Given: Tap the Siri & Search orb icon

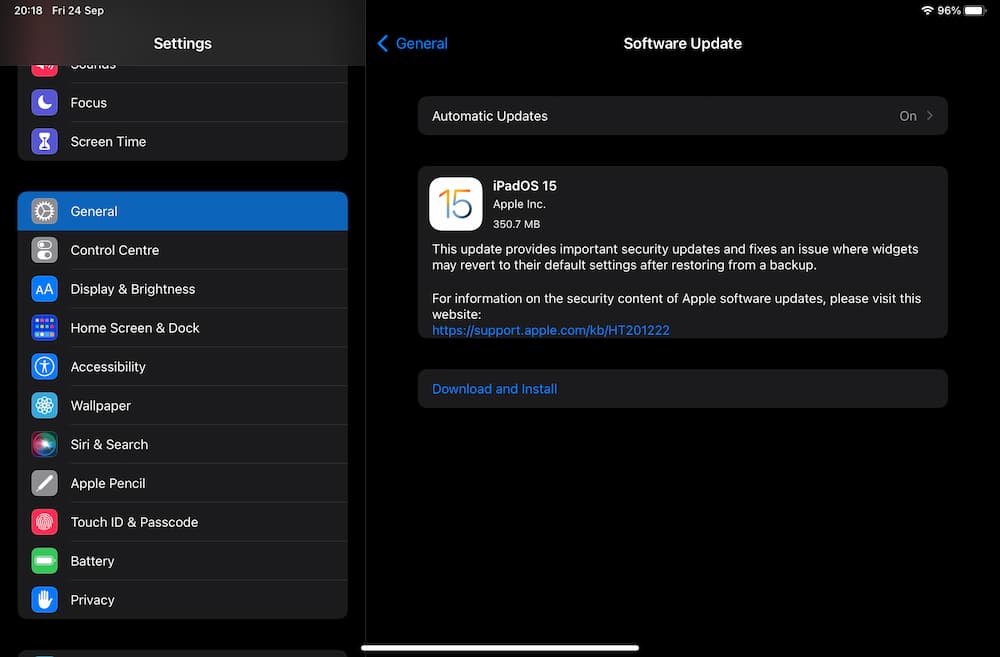Looking at the screenshot, I should point(45,445).
